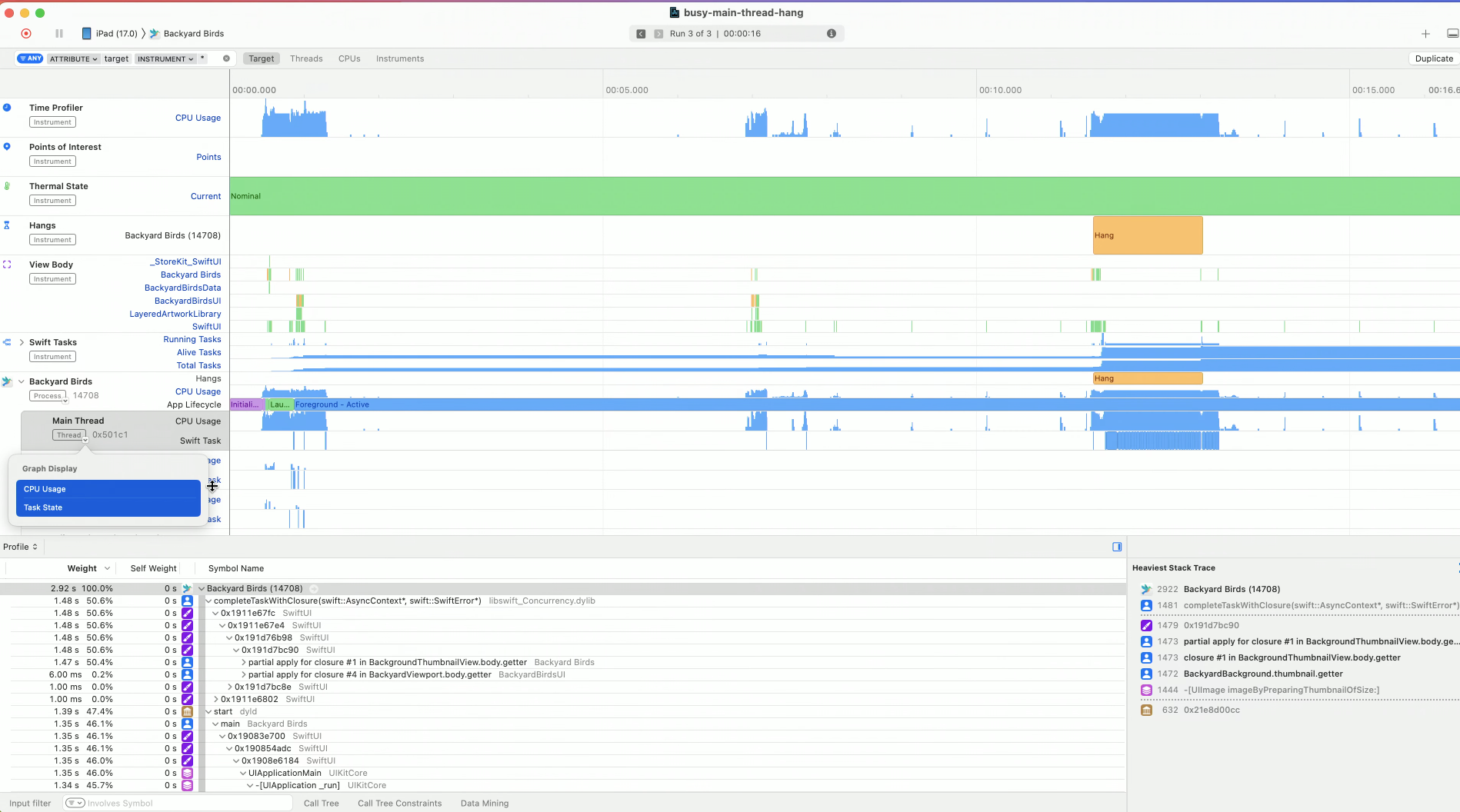The width and height of the screenshot is (1460, 812).
Task: Click the Backyard Birds process track icon
Action: tap(7, 381)
